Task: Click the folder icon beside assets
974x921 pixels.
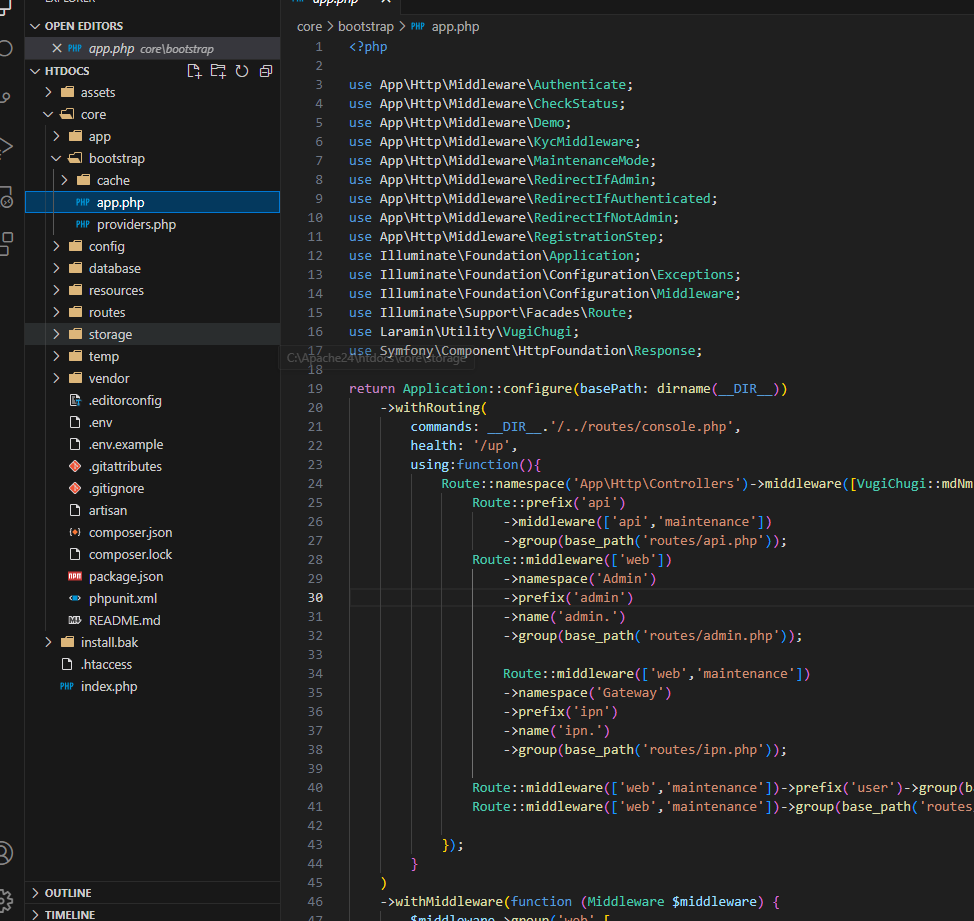Action: pos(67,93)
